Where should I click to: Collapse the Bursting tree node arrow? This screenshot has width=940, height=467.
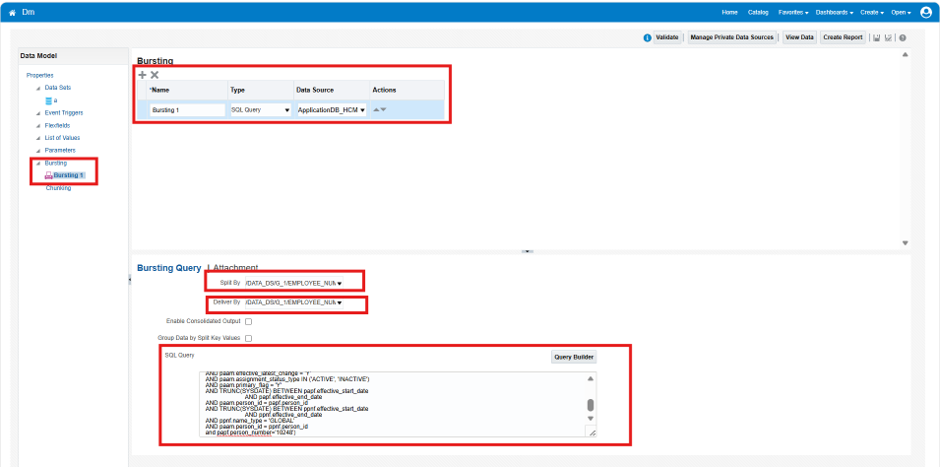pos(38,164)
